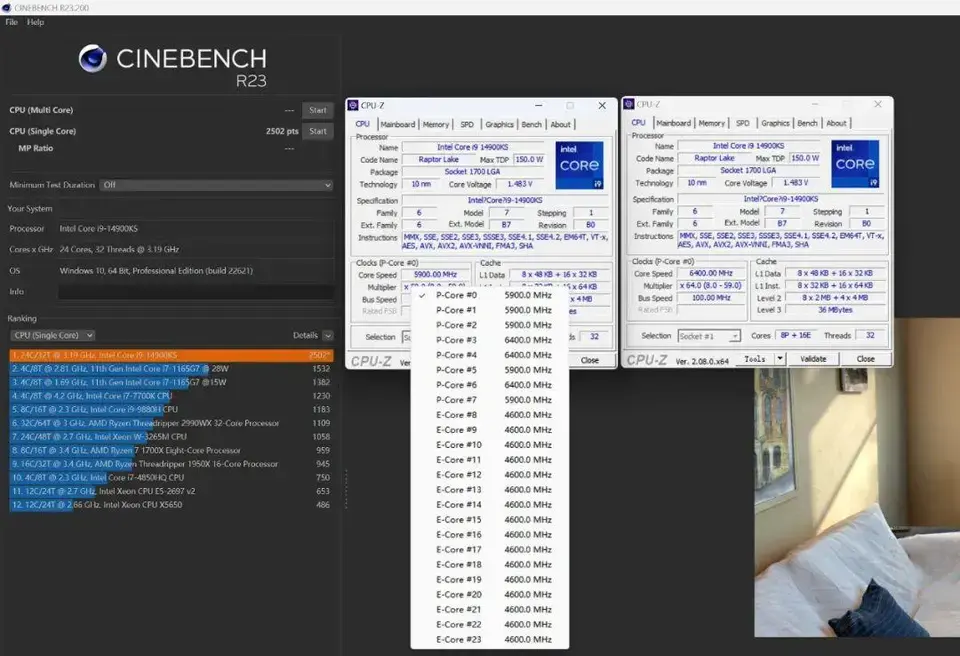
Task: Click the Info input field
Action: (x=196, y=292)
